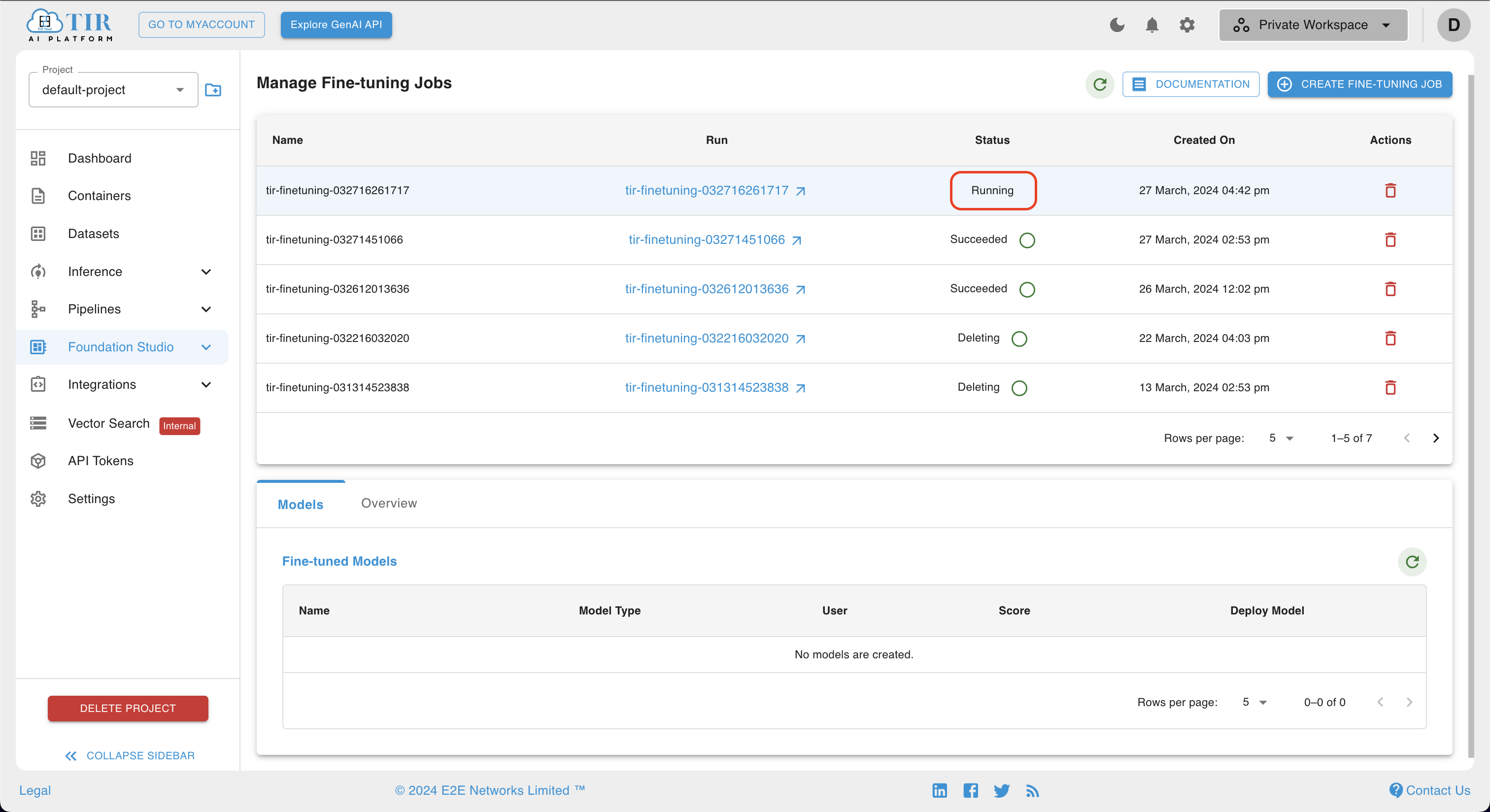Collapse the Foundation Studio menu chevron

(x=206, y=347)
